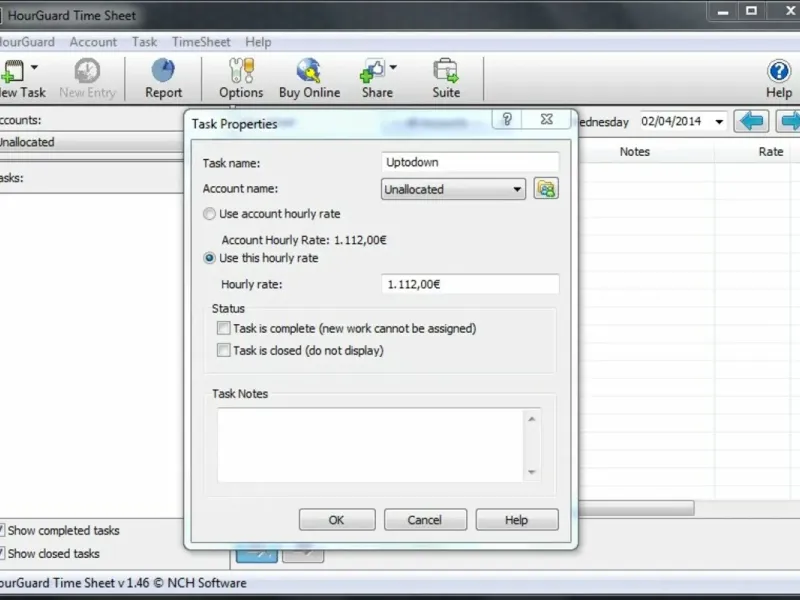Expand the Share dropdown arrow
Screen dimensions: 800x600
(x=393, y=67)
